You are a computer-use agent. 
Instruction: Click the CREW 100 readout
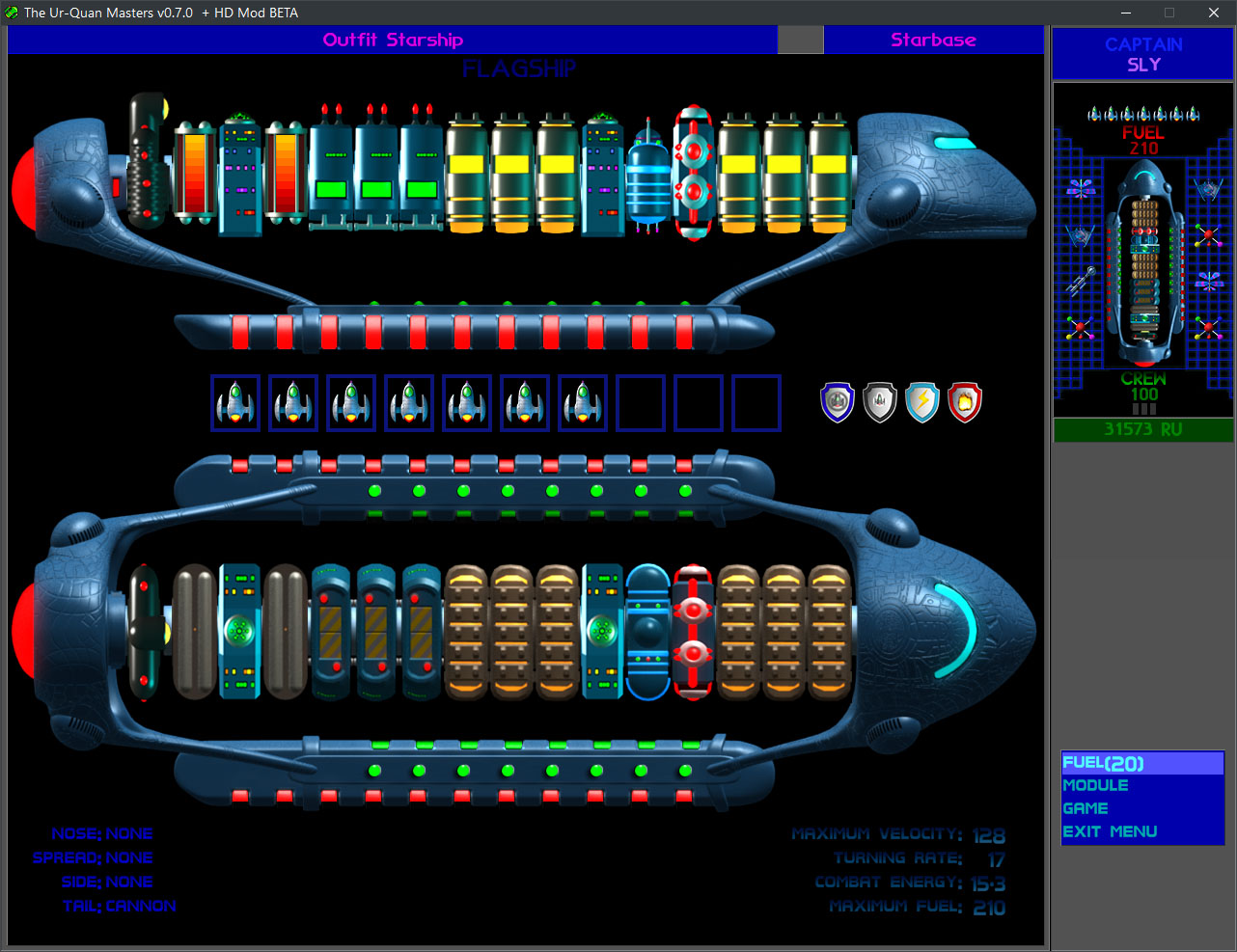[x=1143, y=387]
